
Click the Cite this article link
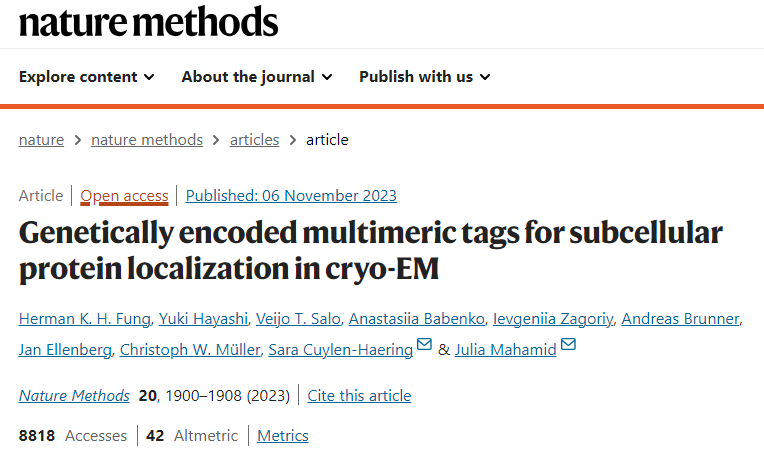359,396
